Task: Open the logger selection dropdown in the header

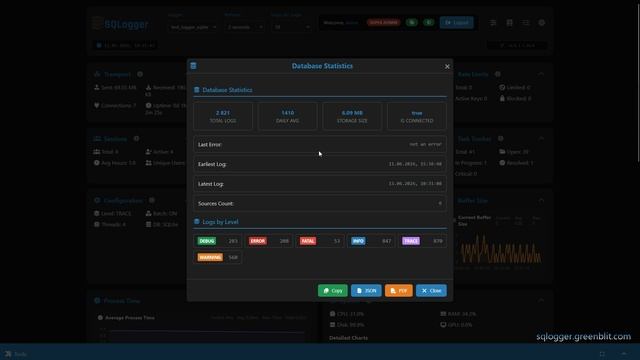Action: coord(193,27)
